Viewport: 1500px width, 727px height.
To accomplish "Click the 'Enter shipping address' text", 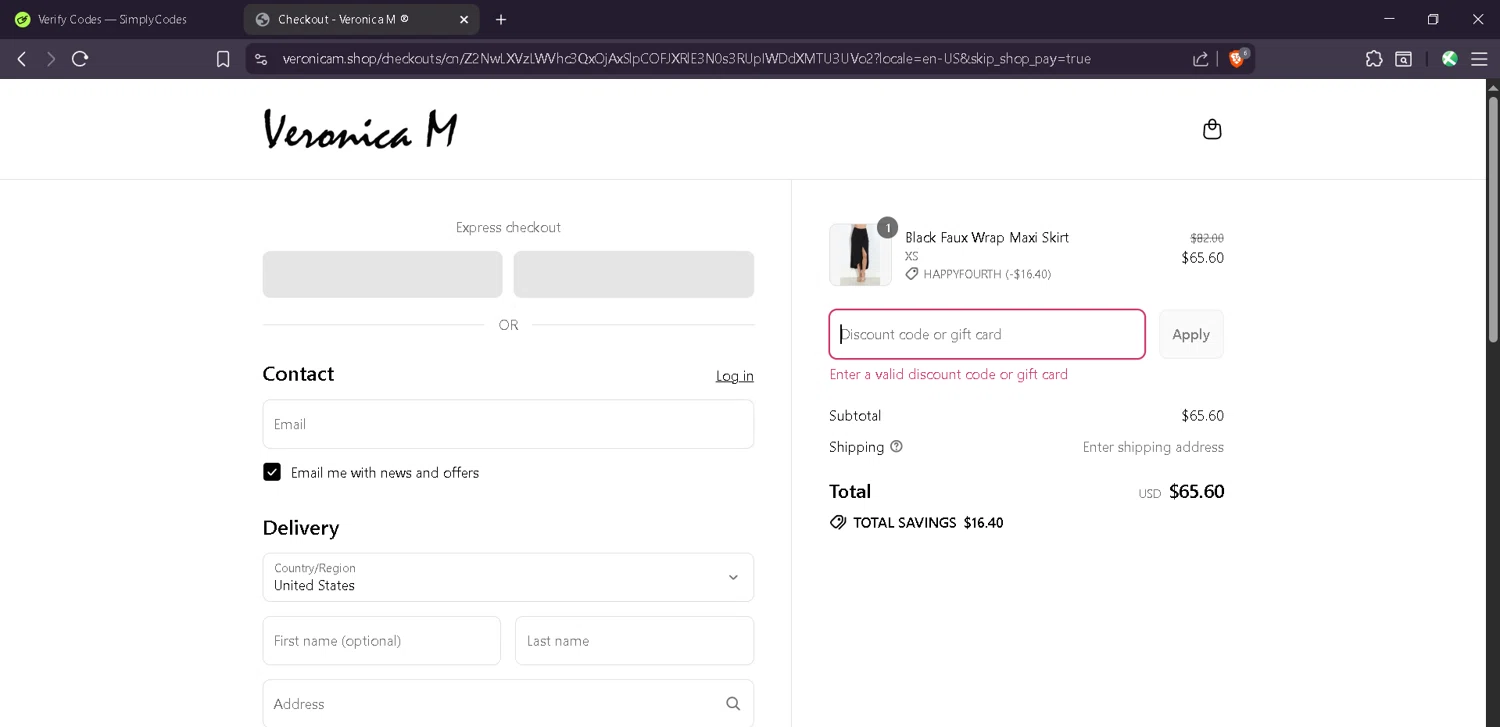I will point(1153,447).
